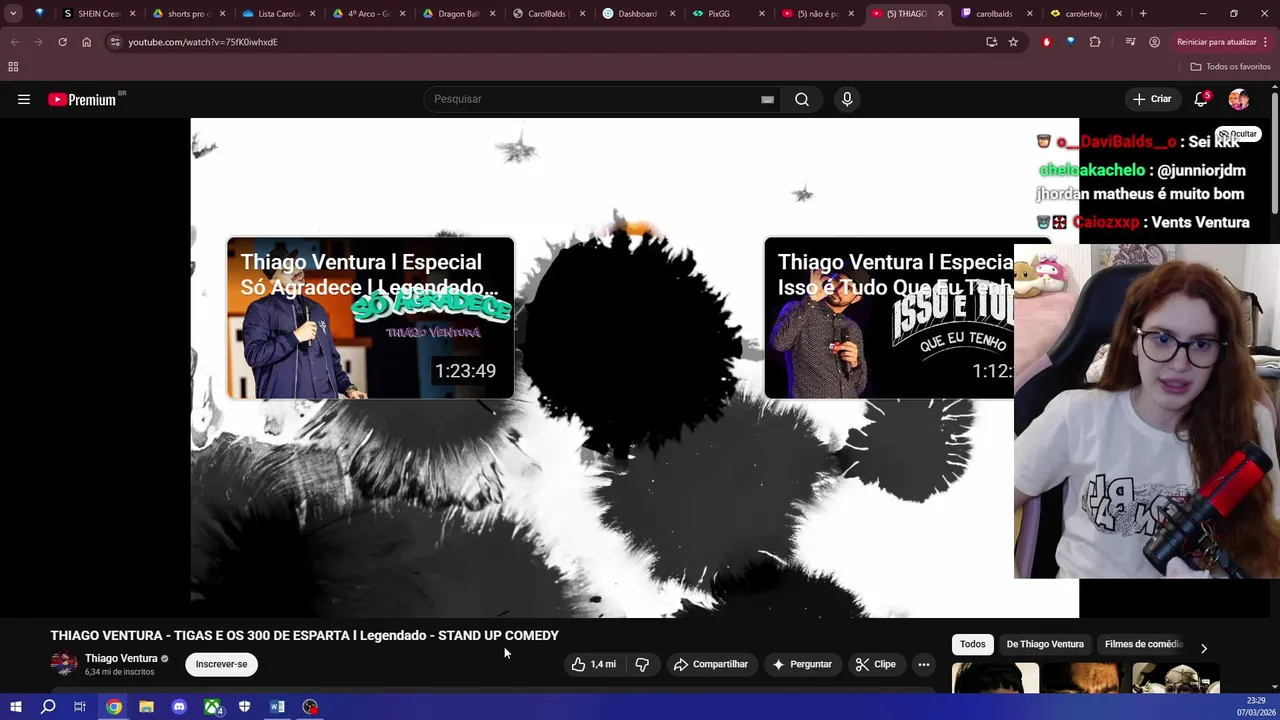Image resolution: width=1280 pixels, height=720 pixels.
Task: Click the Chrome address bar URL
Action: 203,42
